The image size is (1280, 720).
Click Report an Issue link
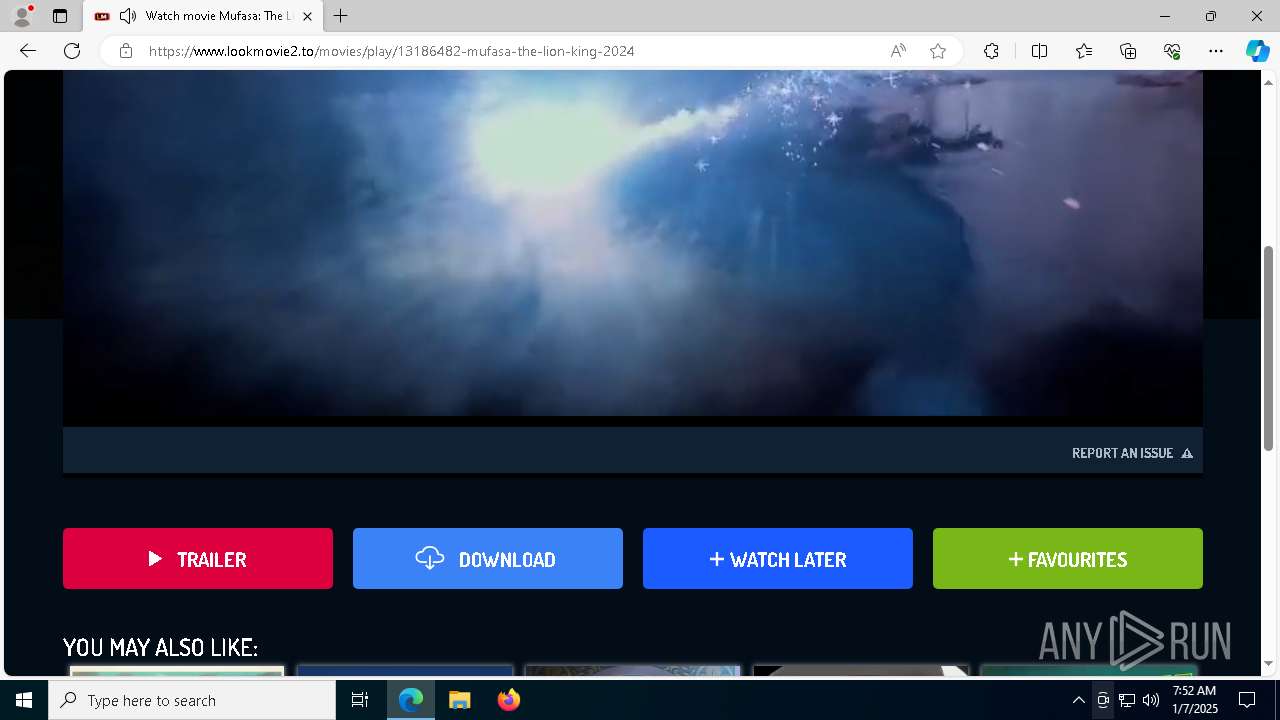coord(1132,453)
